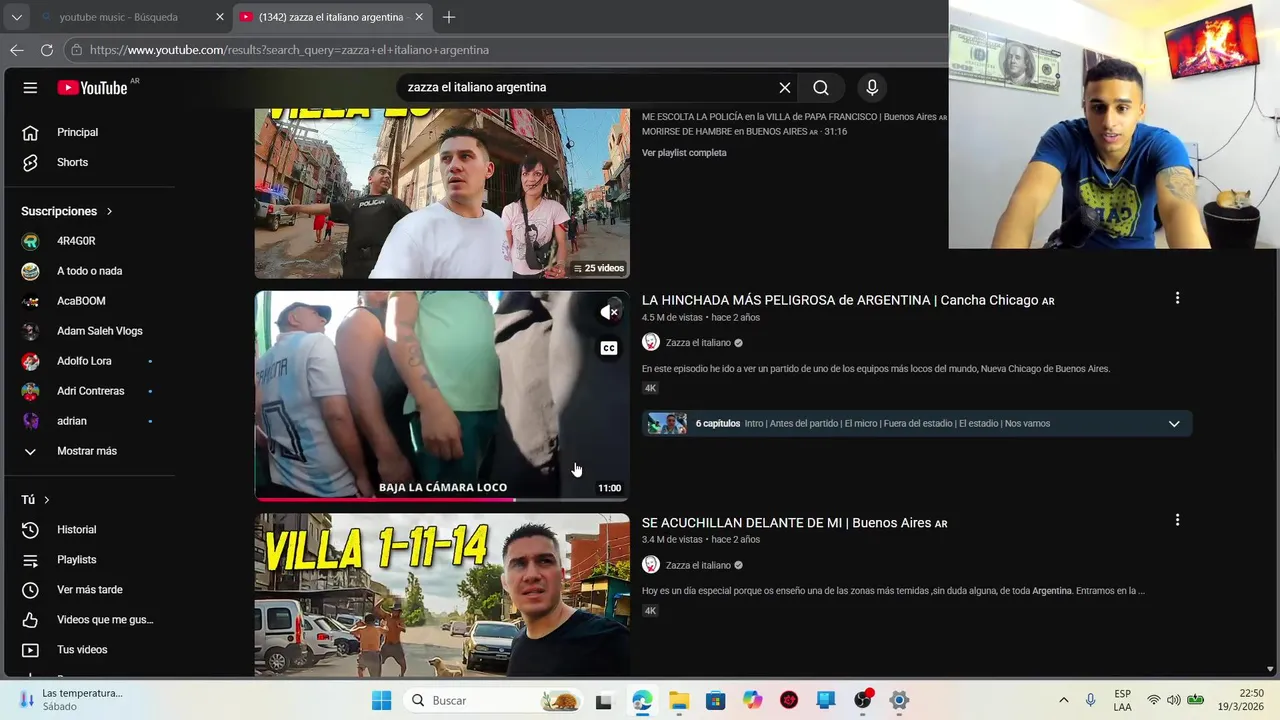The width and height of the screenshot is (1280, 720).
Task: Open OBS Studio from the taskbar
Action: coord(862,700)
